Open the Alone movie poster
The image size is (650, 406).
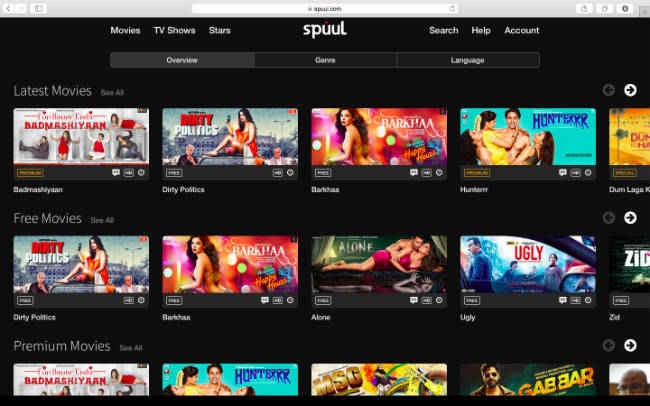click(379, 264)
